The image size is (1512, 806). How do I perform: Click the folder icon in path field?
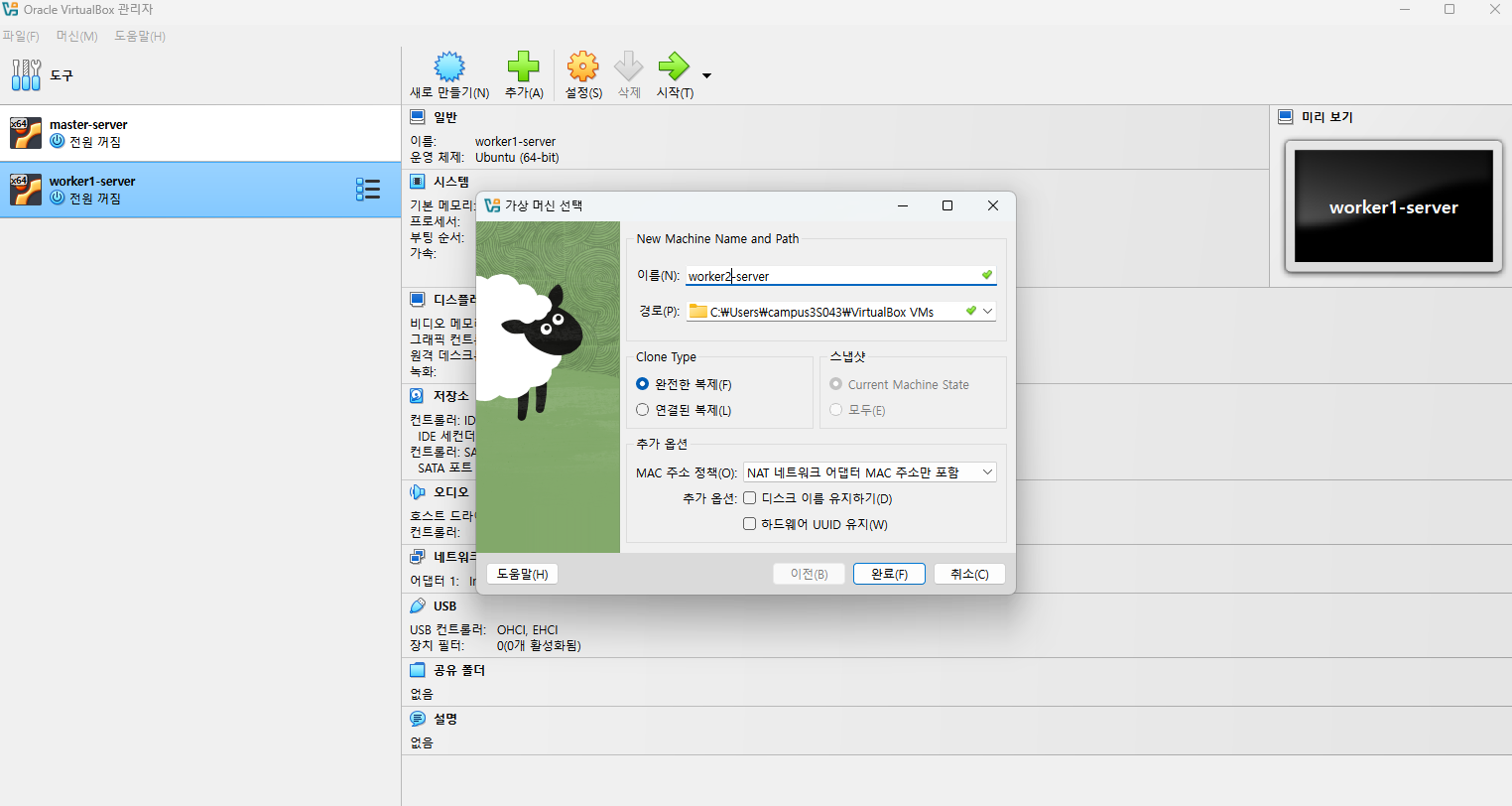point(698,312)
